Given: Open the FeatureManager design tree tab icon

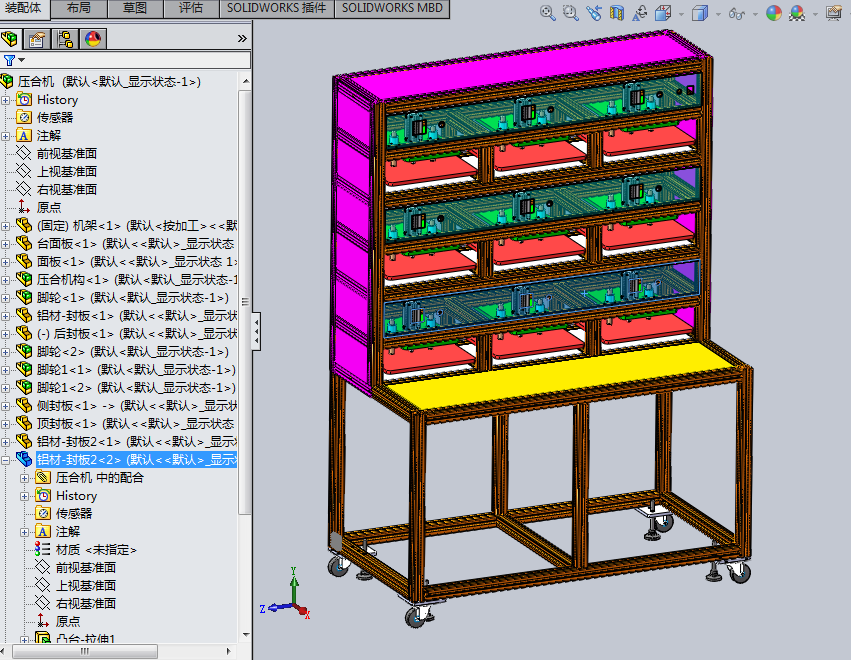Looking at the screenshot, I should coord(10,39).
